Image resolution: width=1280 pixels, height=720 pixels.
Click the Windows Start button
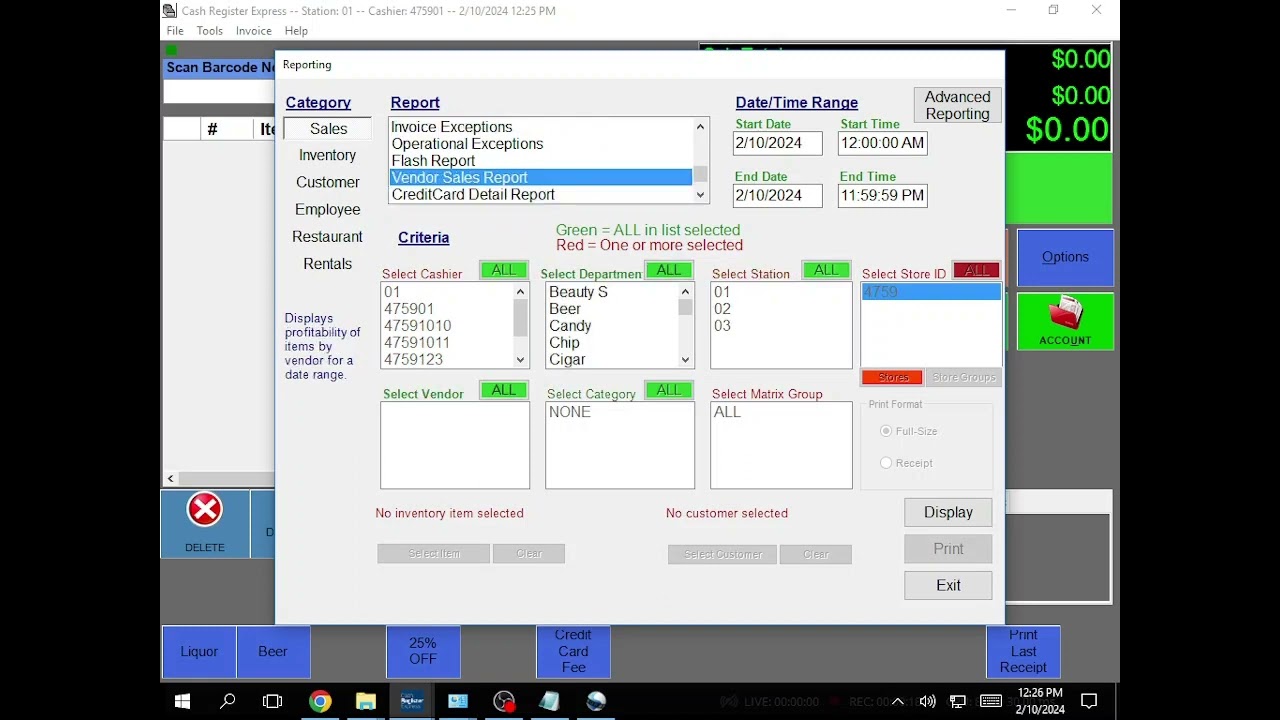182,701
